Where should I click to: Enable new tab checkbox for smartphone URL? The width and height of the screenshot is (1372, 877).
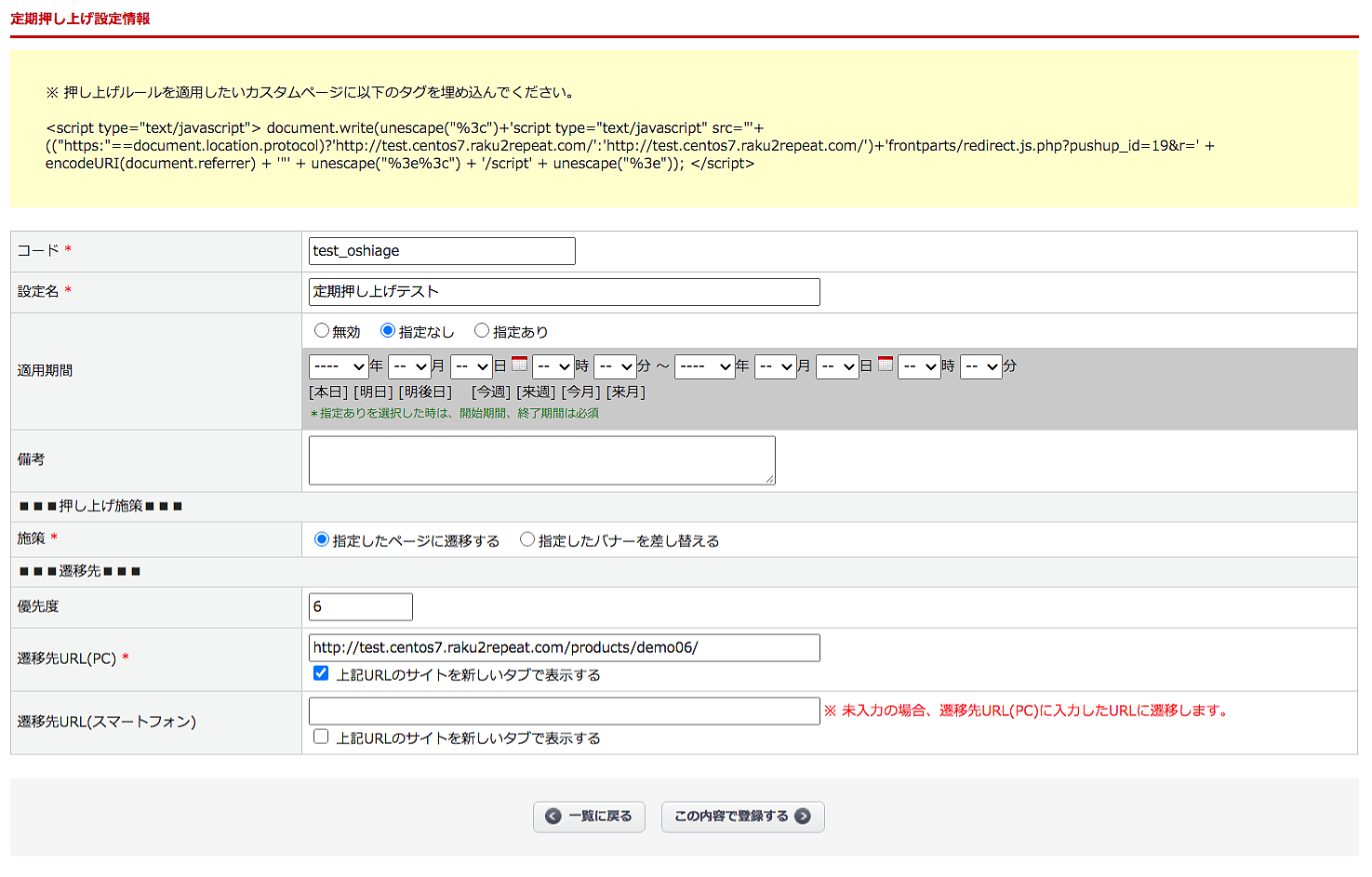click(321, 737)
